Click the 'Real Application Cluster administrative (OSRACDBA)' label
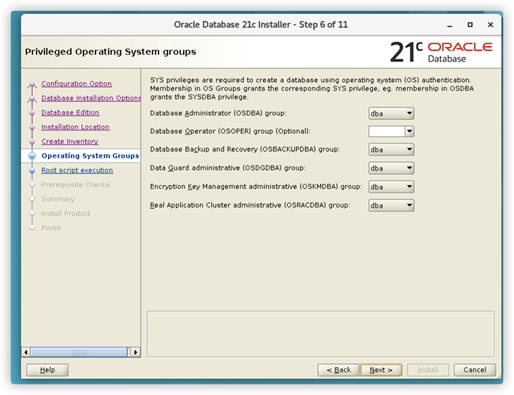 250,205
